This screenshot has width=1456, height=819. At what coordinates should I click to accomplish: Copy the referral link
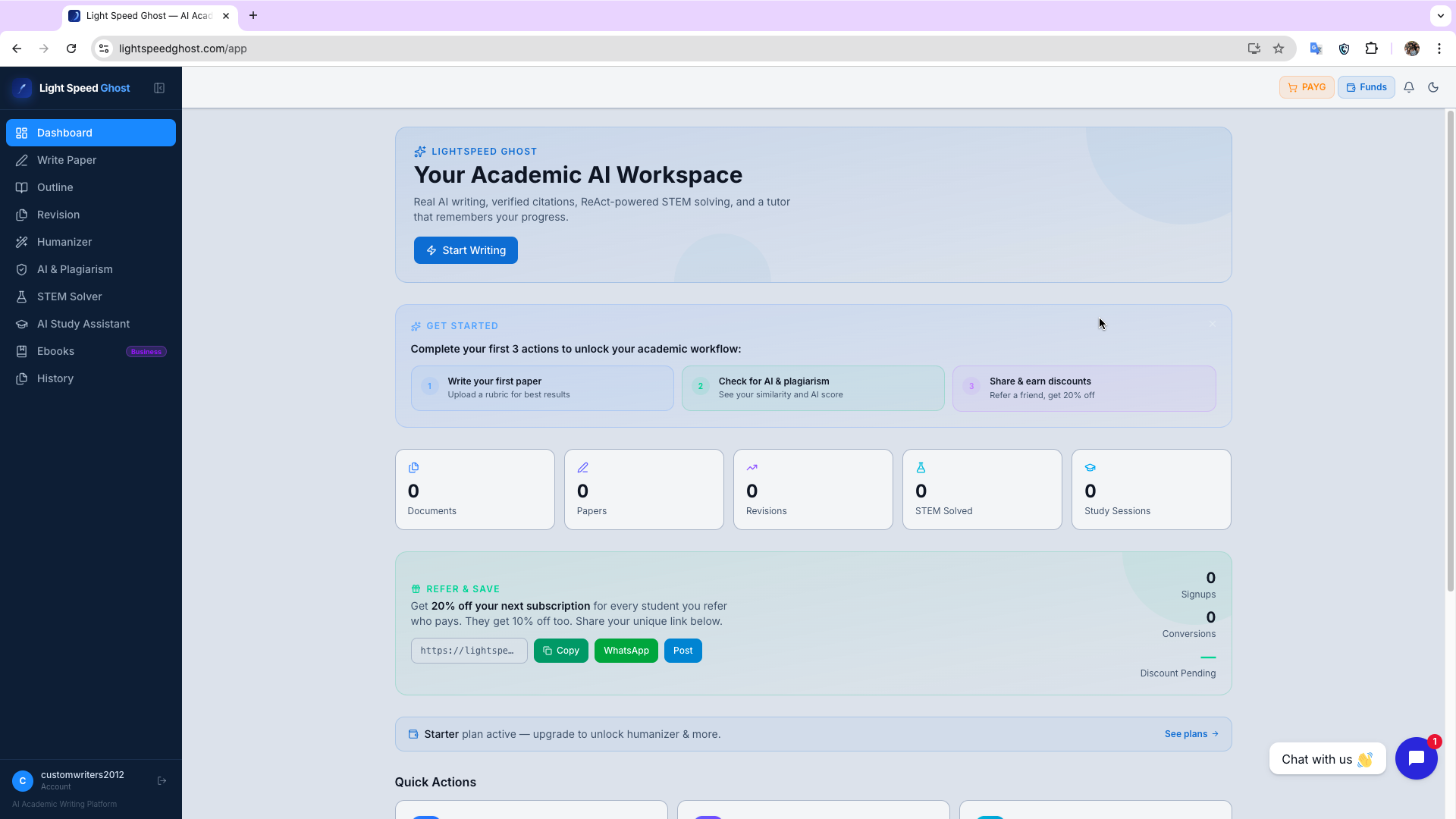560,651
